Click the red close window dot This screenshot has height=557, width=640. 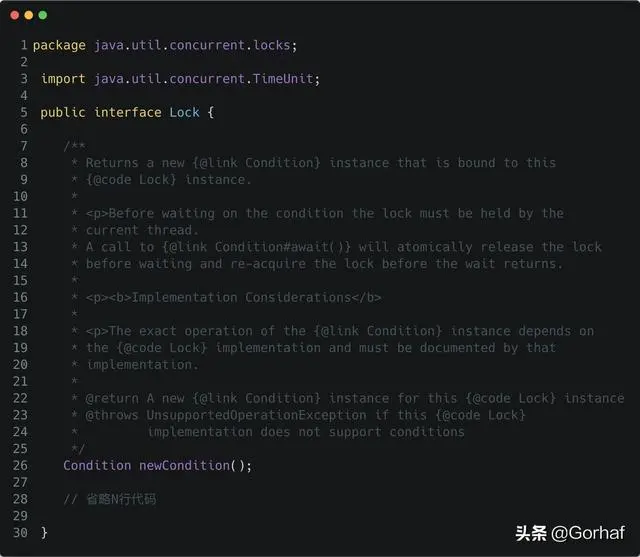pyautogui.click(x=15, y=15)
